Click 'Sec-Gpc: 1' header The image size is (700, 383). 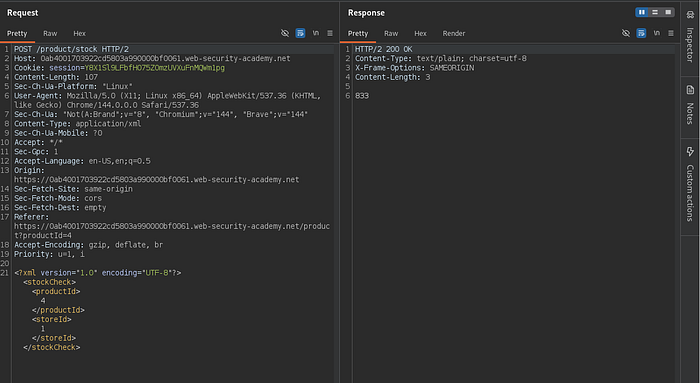(36, 152)
